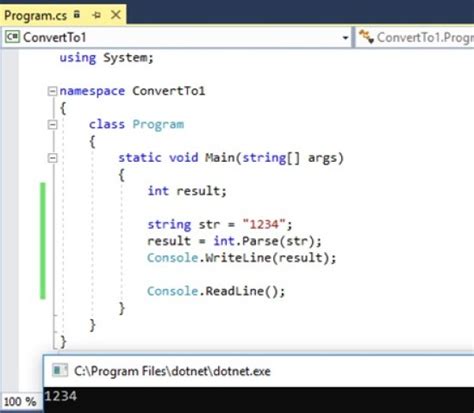Click the 'args' parameter name

coord(322,158)
